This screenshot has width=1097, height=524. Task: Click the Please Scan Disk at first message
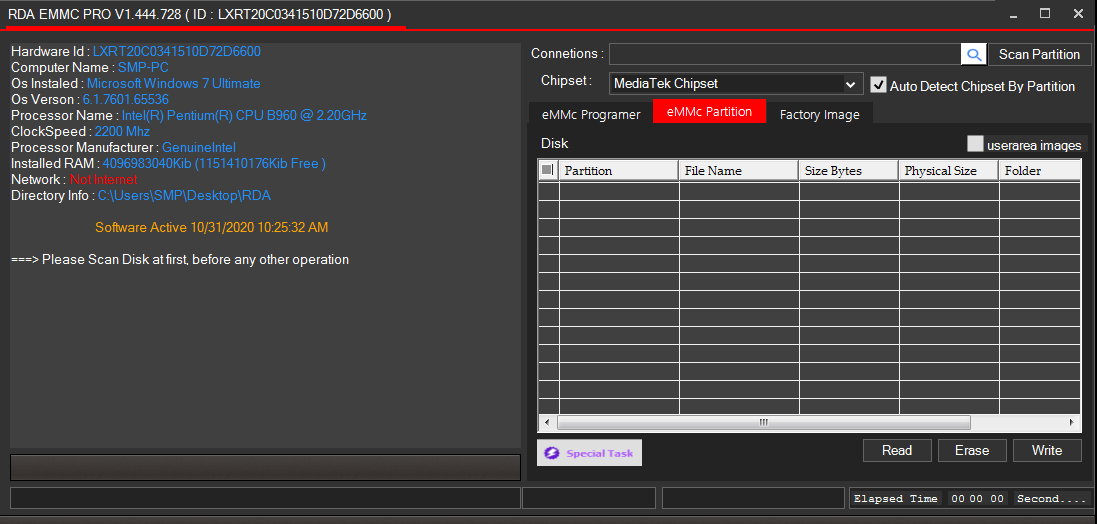point(180,260)
